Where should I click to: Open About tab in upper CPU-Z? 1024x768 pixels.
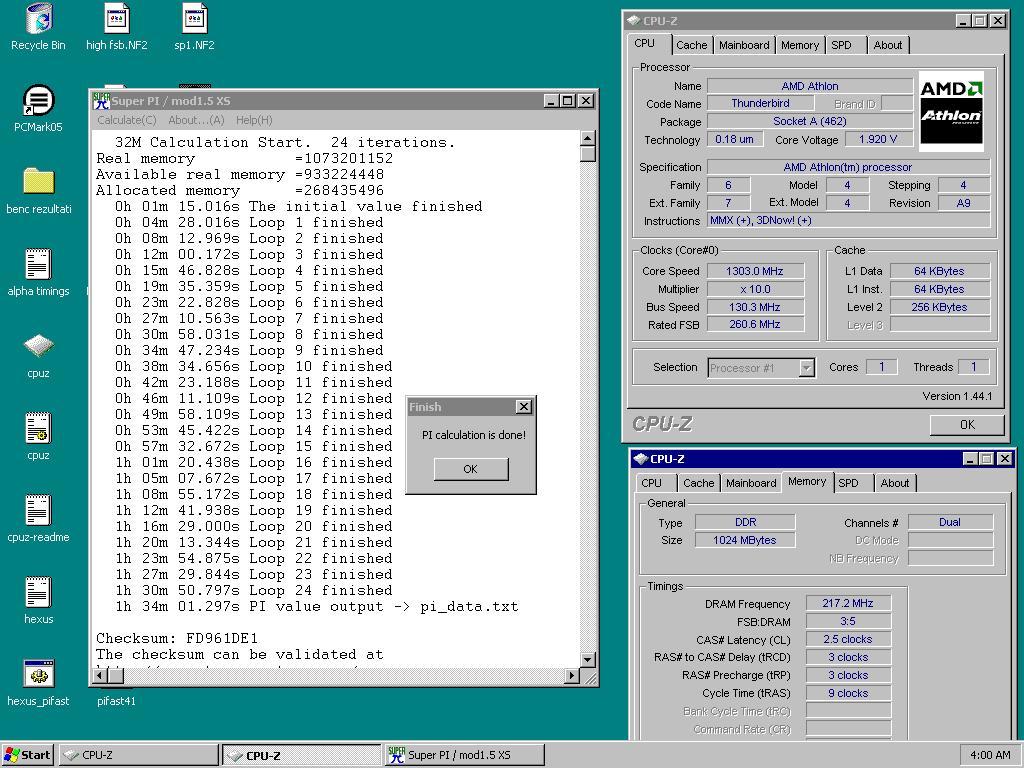[888, 45]
